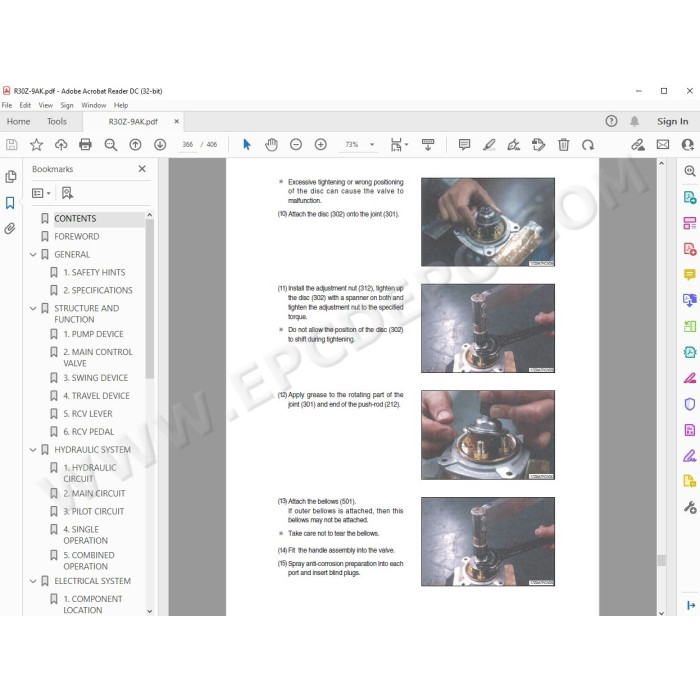Select the Highlight text tool
This screenshot has width=700, height=700.
coord(489,145)
